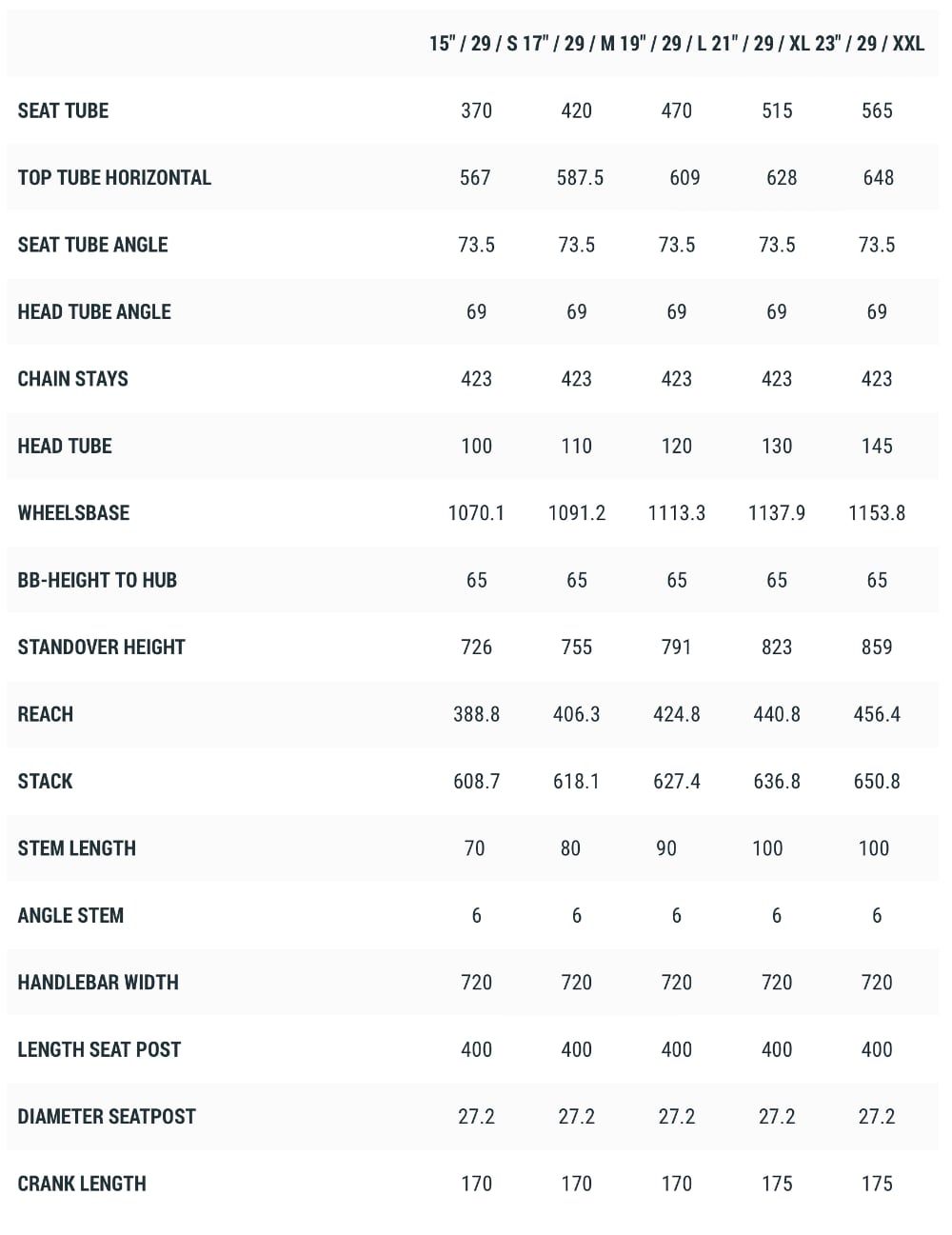Click the SEAT TUBE row label
Screen dimensions: 952x1235
pos(63,110)
